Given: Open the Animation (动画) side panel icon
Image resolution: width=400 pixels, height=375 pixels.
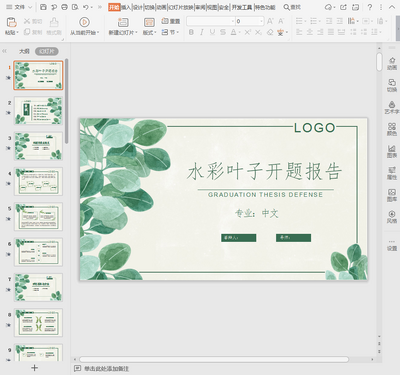Looking at the screenshot, I should pyautogui.click(x=392, y=63).
